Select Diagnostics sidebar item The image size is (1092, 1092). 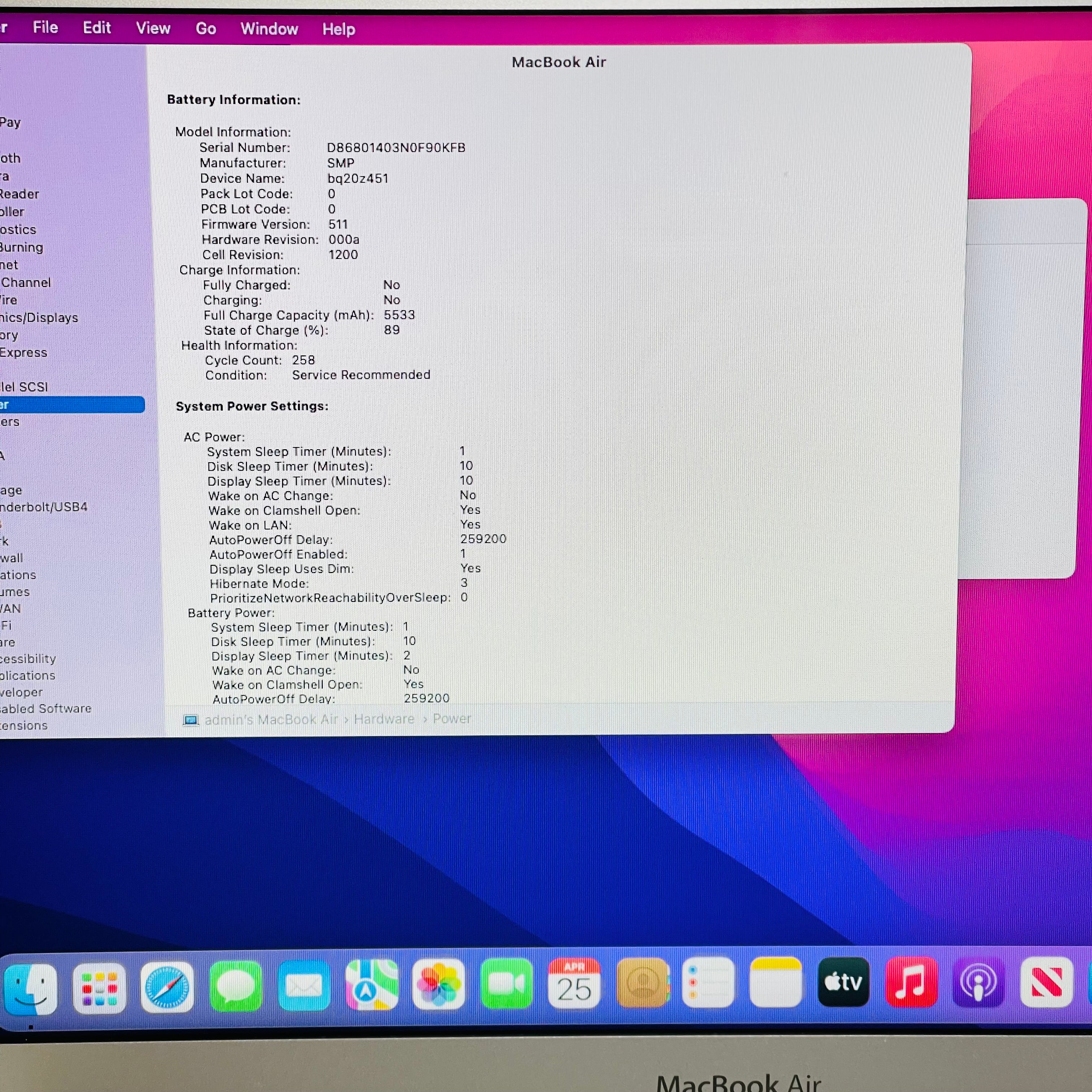point(18,229)
